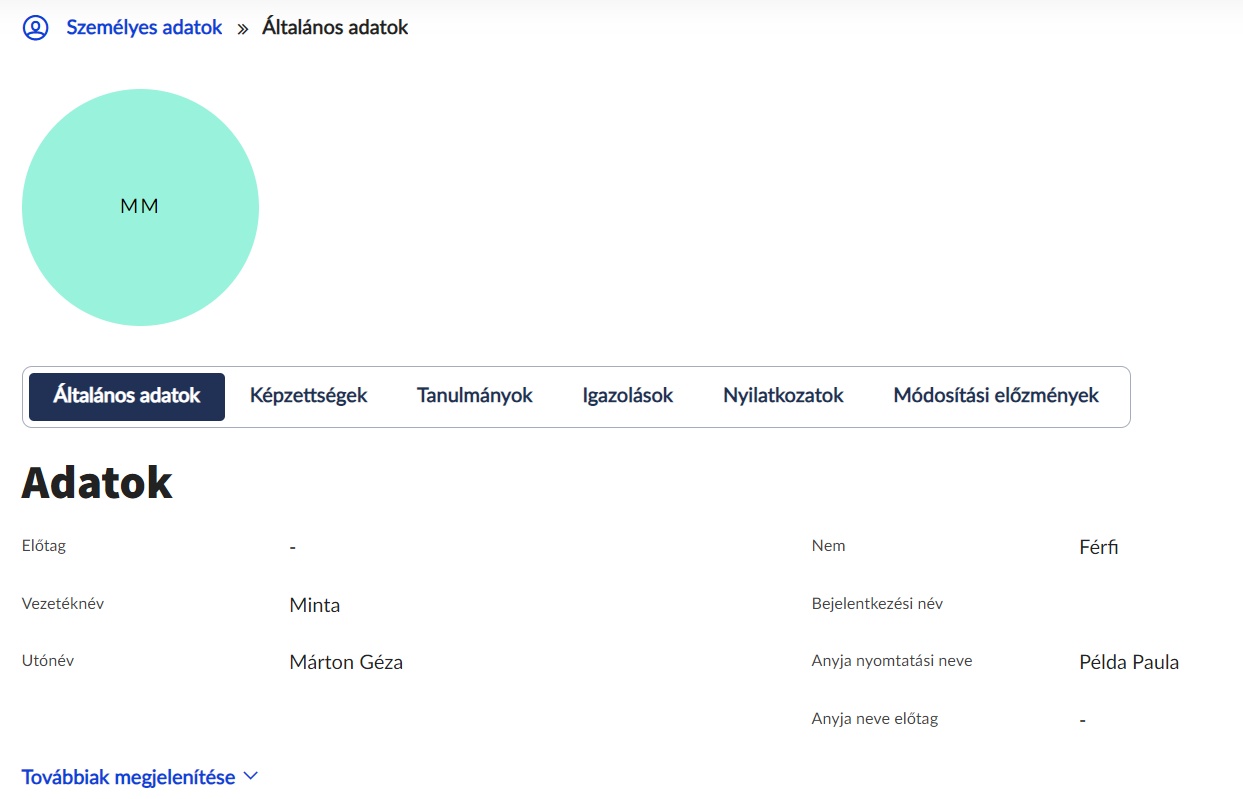Screen dimensions: 1243x799
Task: Switch to the Képzettségek tab
Action: click(x=308, y=396)
